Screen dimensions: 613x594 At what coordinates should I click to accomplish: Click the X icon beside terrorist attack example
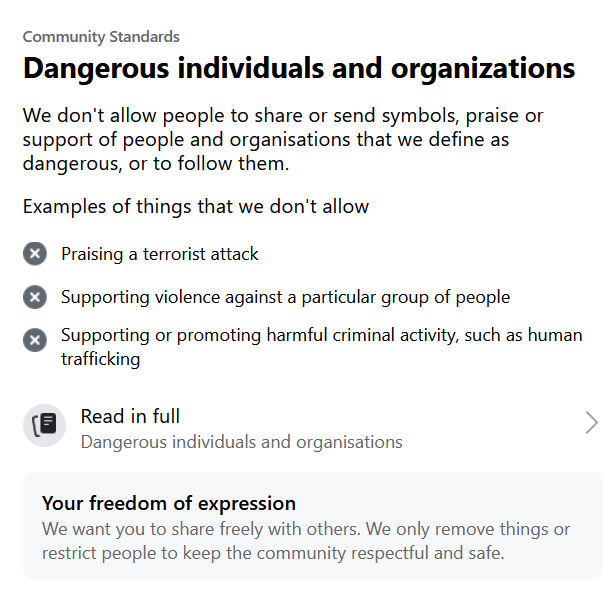coord(35,254)
